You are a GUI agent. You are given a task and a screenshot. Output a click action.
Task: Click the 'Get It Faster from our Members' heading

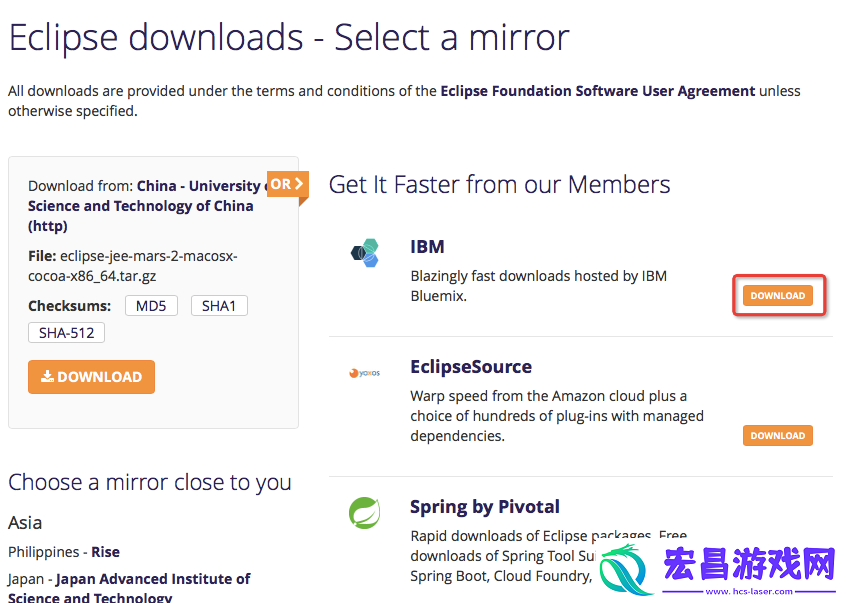500,184
